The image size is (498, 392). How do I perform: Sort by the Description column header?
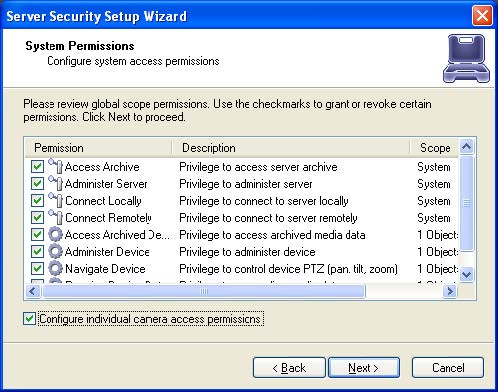click(x=291, y=148)
